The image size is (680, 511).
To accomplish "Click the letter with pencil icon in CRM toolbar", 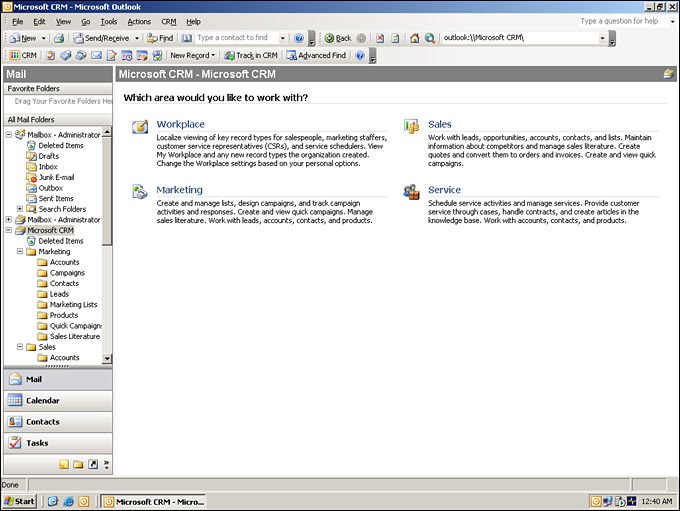I will [x=111, y=55].
